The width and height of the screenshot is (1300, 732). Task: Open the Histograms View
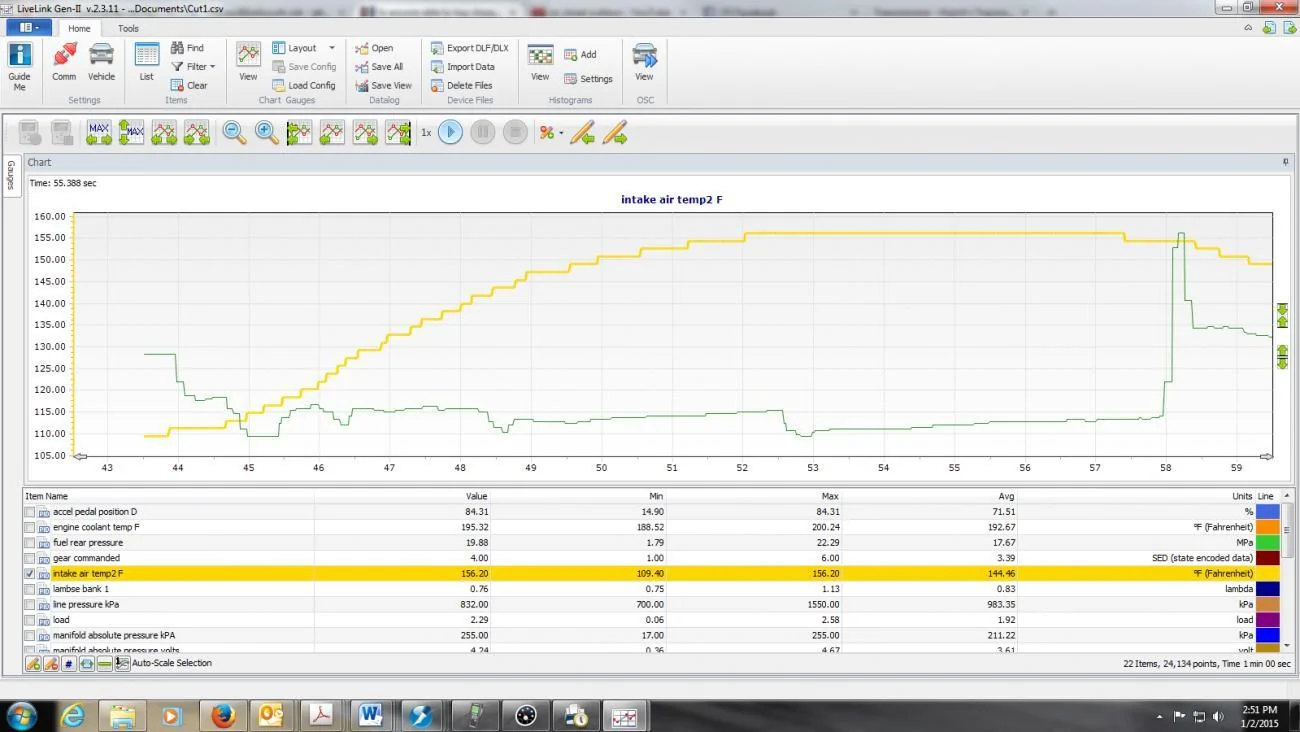click(540, 62)
